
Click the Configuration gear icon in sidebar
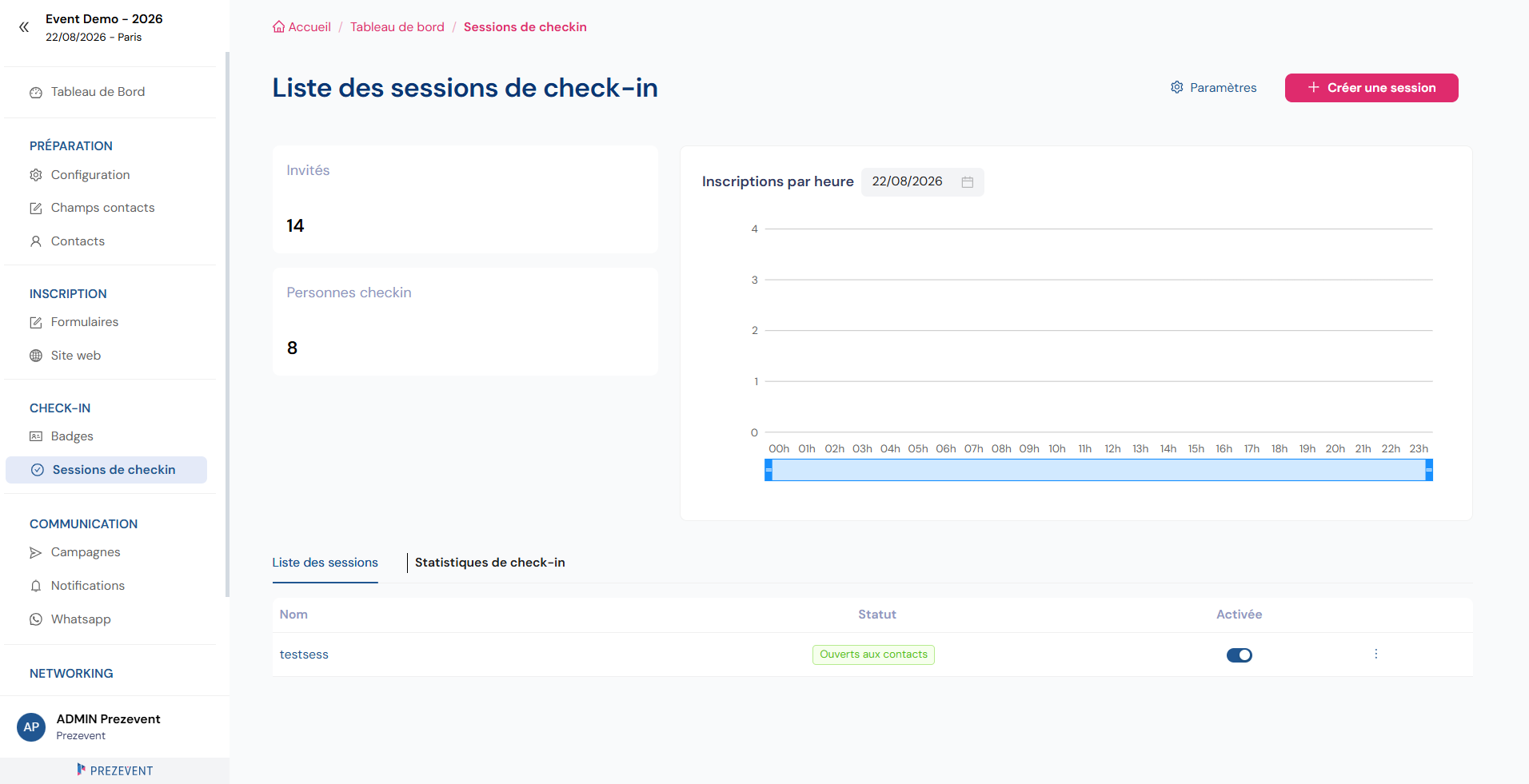click(x=36, y=175)
